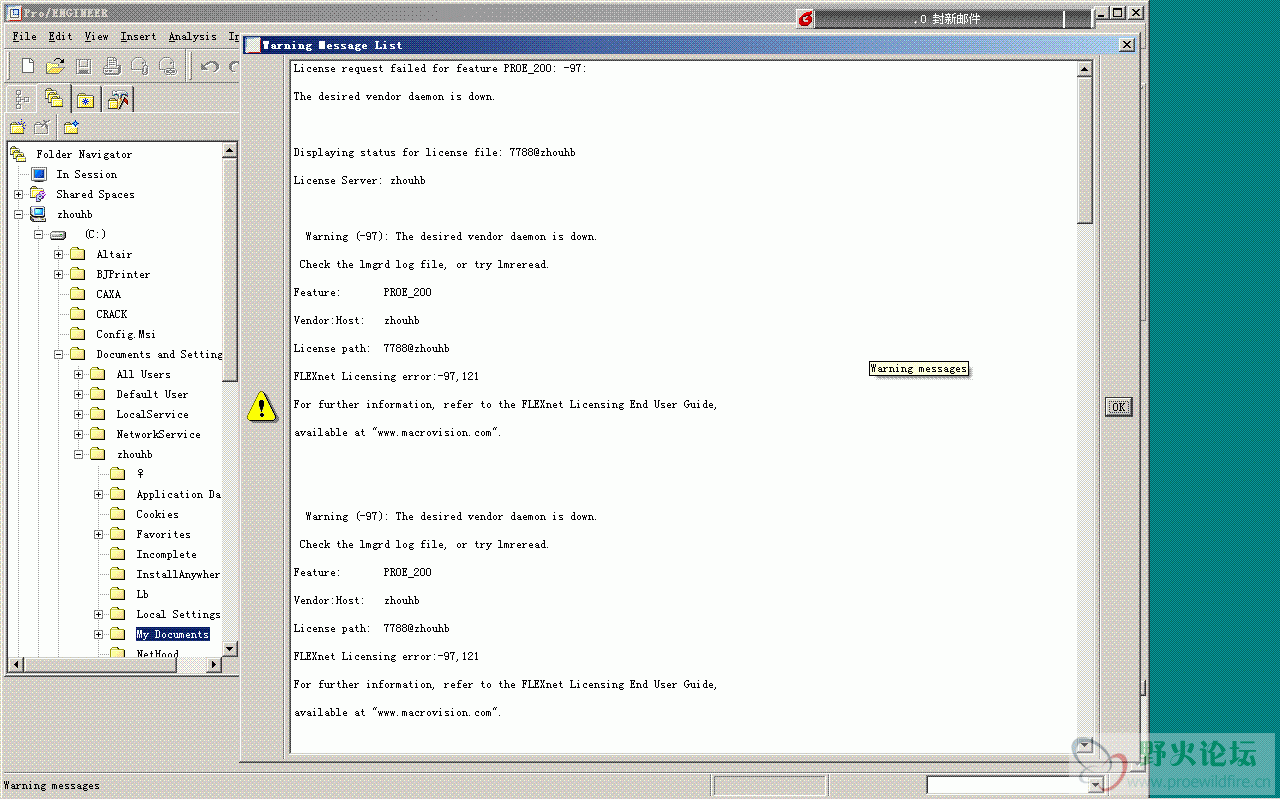Click the Warning Message List title icon
This screenshot has width=1280, height=800.
[252, 45]
